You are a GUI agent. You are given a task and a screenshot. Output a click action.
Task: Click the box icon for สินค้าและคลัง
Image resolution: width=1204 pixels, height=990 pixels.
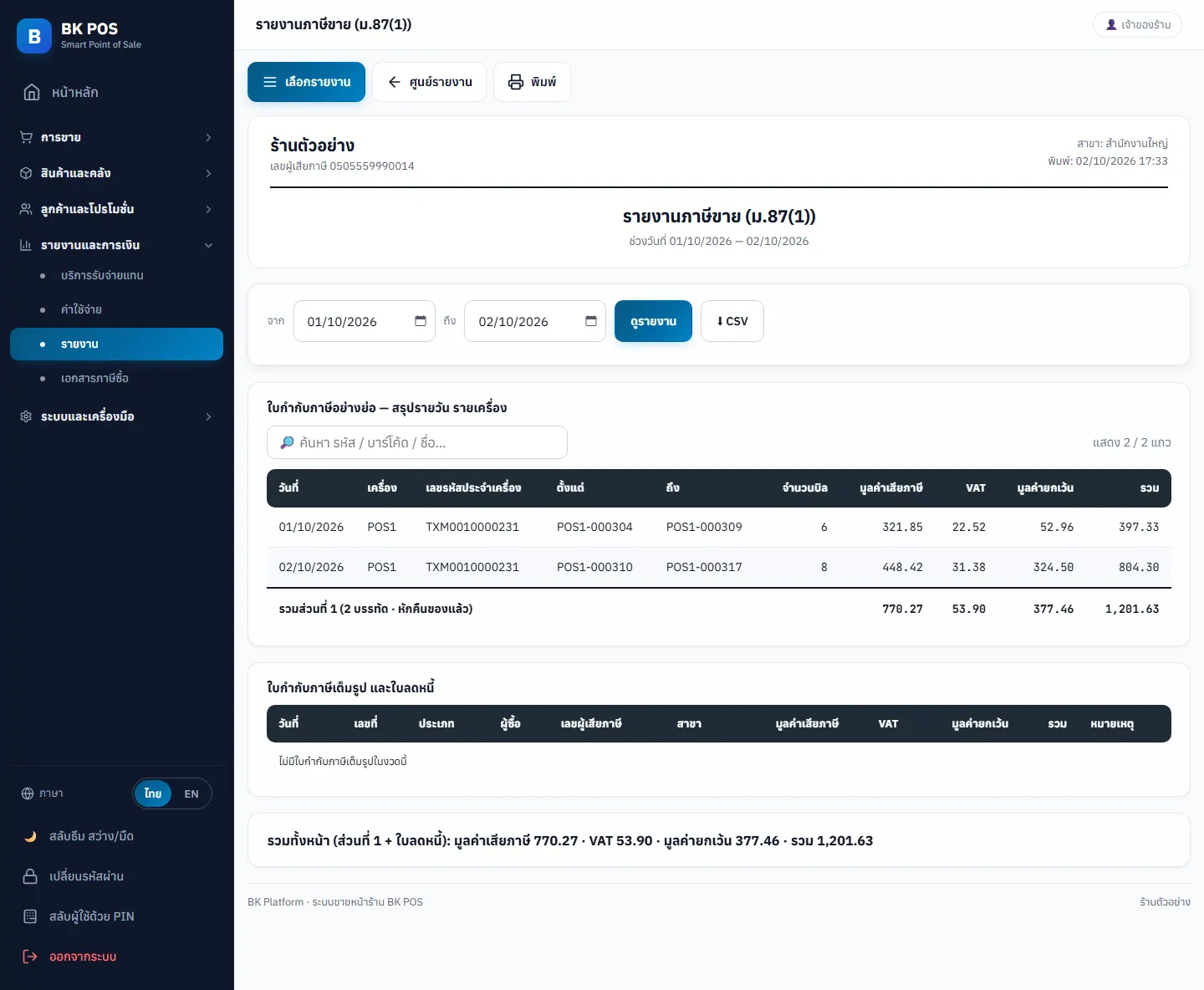[26, 173]
